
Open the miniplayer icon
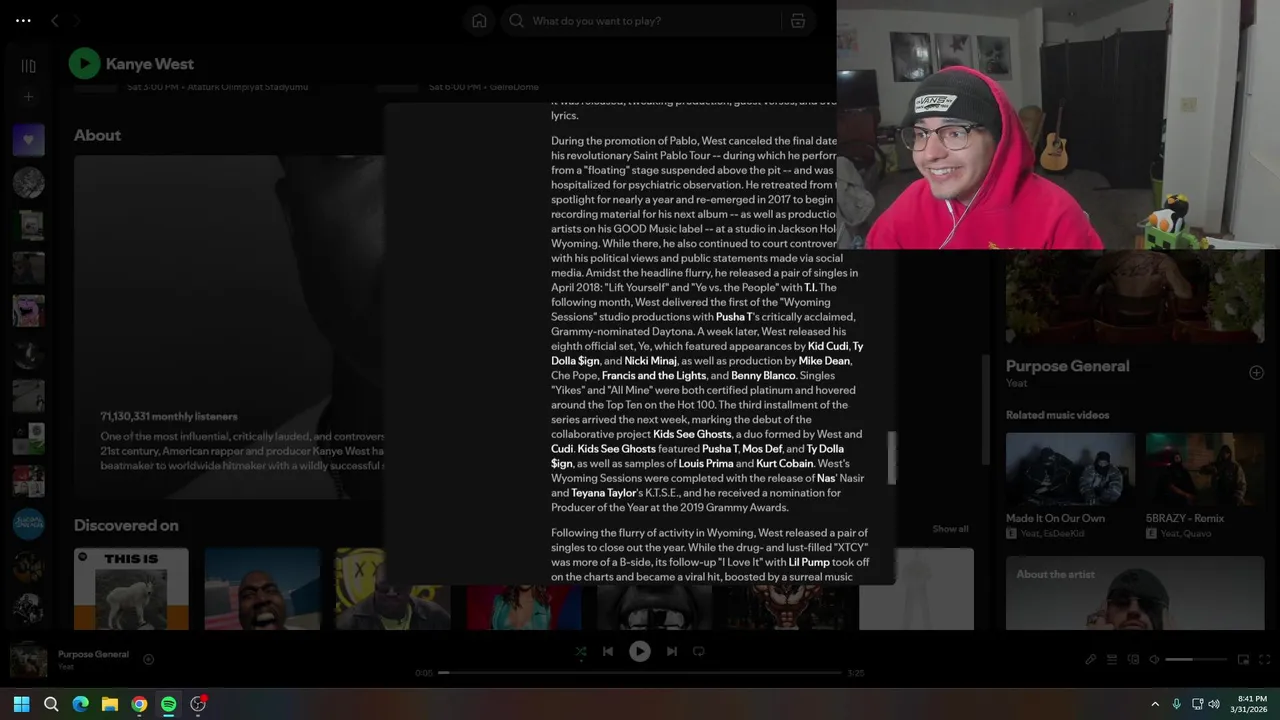[x=1243, y=659]
